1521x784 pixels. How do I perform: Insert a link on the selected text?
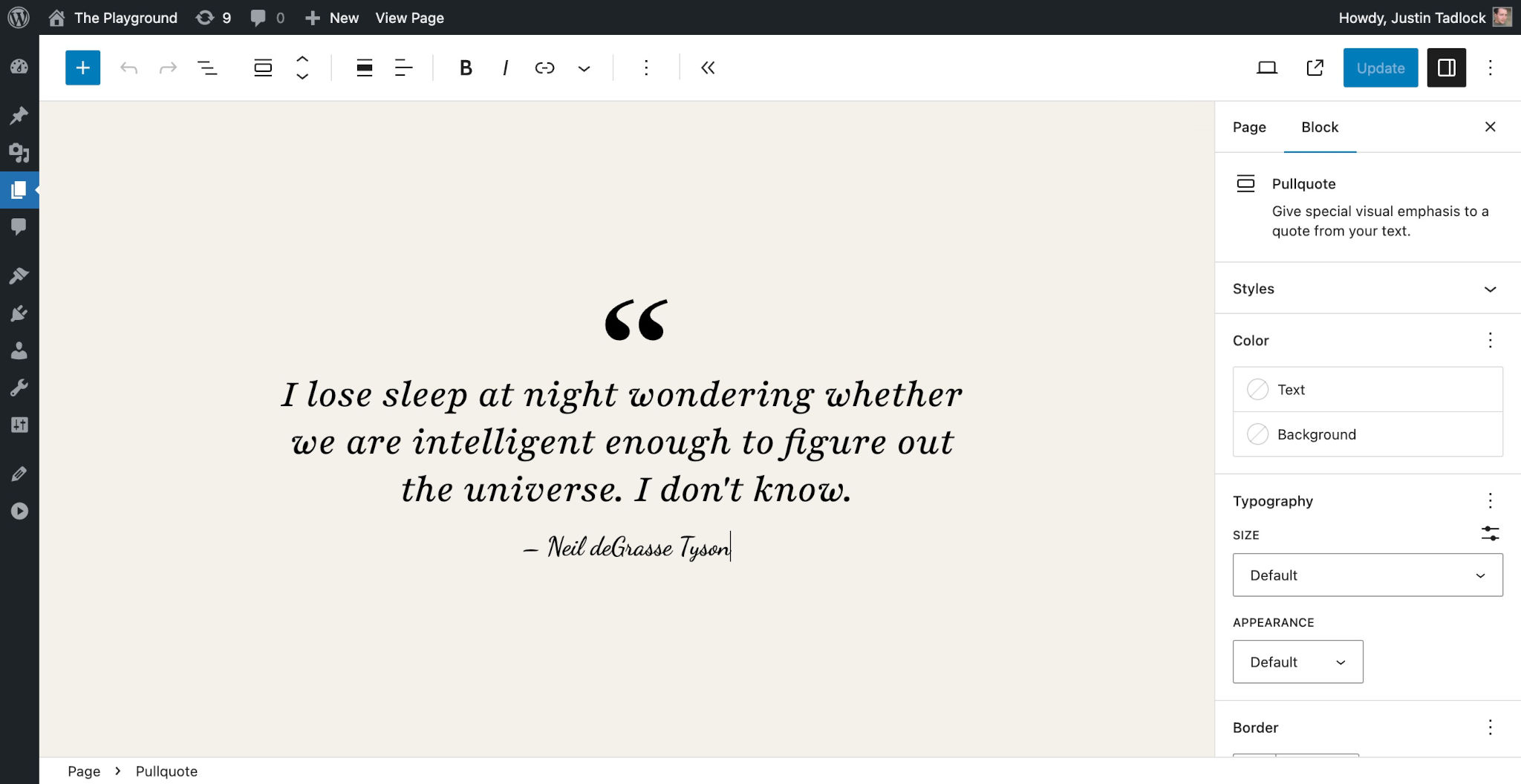click(545, 68)
